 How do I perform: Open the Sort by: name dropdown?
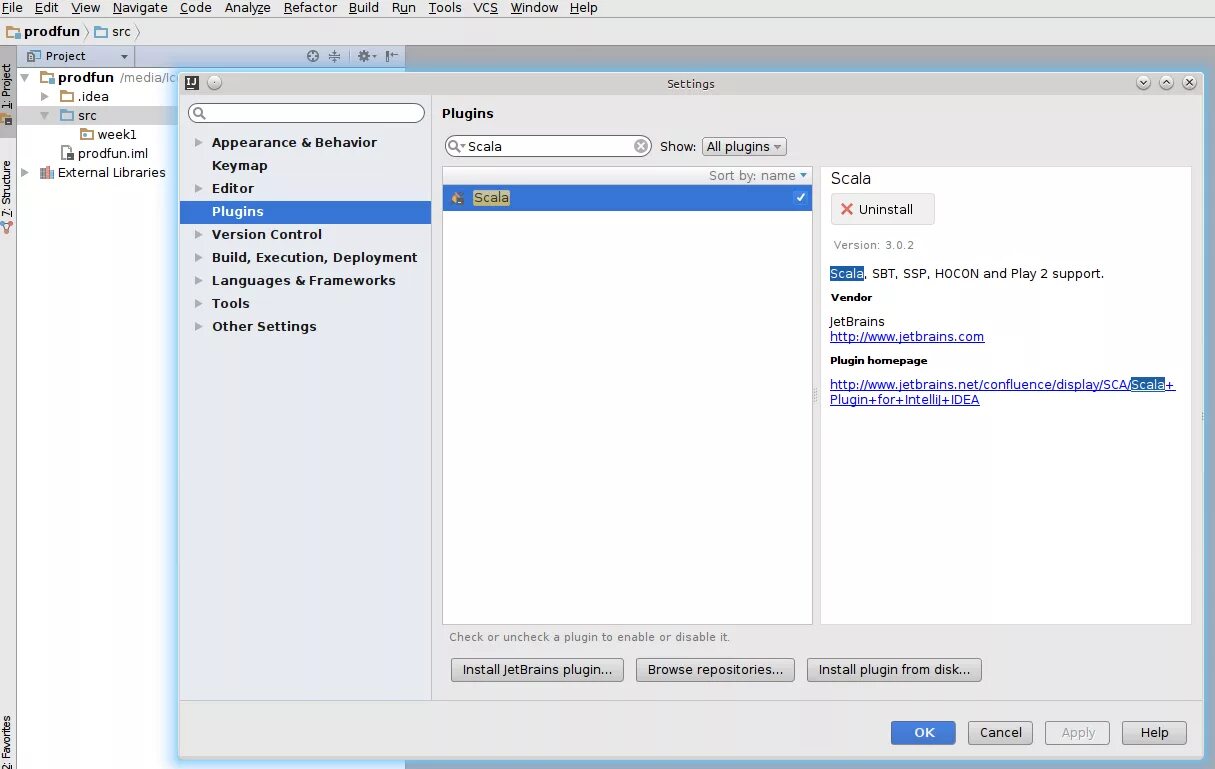click(x=758, y=175)
